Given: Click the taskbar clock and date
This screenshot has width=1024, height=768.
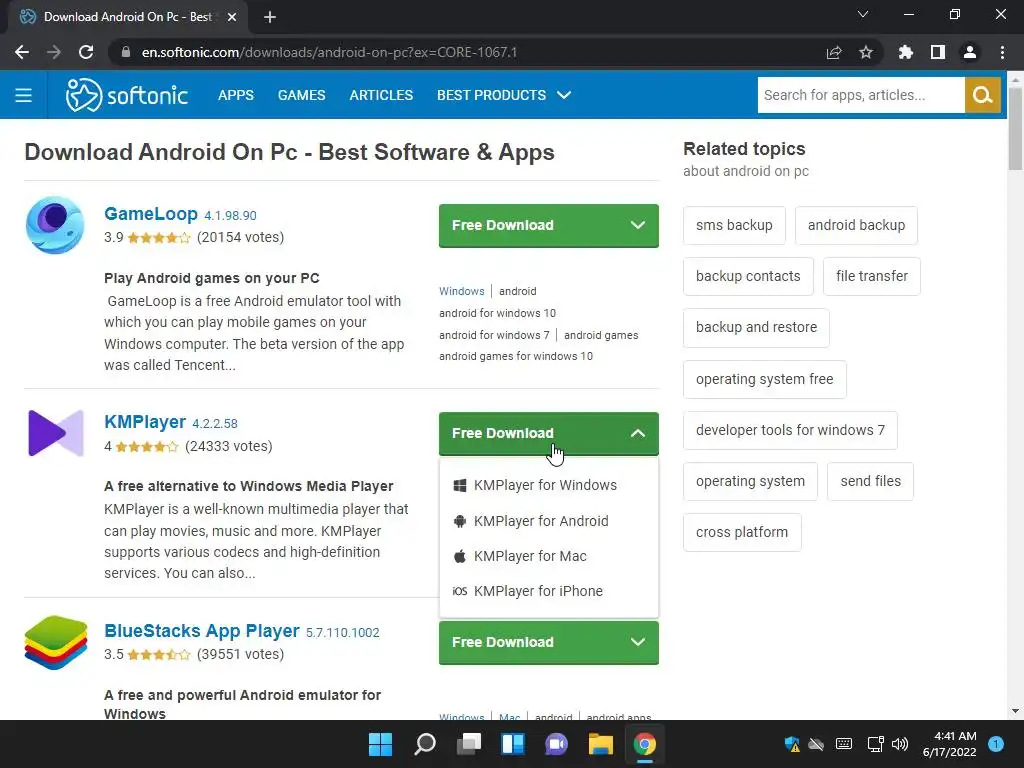Looking at the screenshot, I should pyautogui.click(x=950, y=744).
